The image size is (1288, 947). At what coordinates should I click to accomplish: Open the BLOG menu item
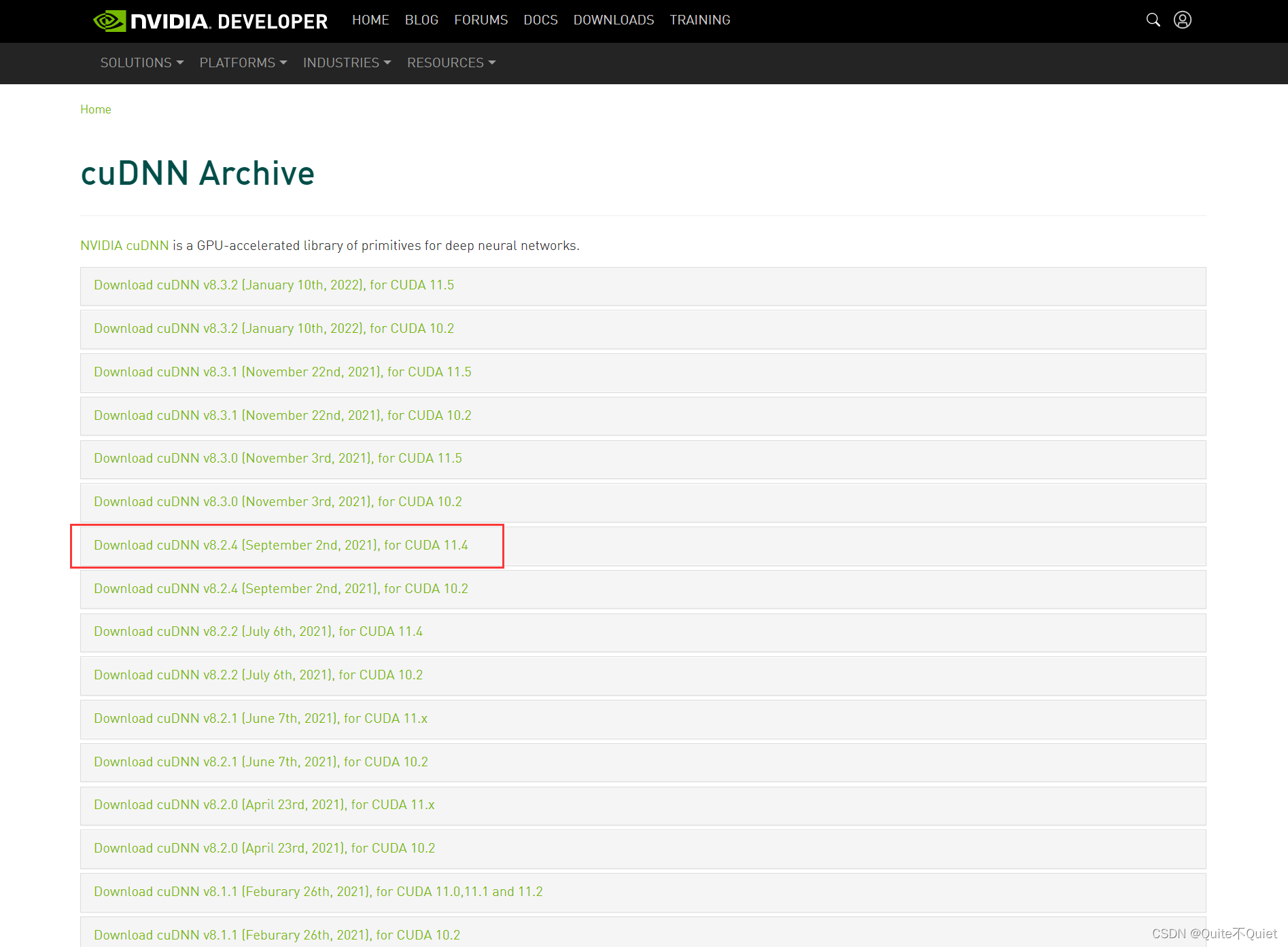421,20
